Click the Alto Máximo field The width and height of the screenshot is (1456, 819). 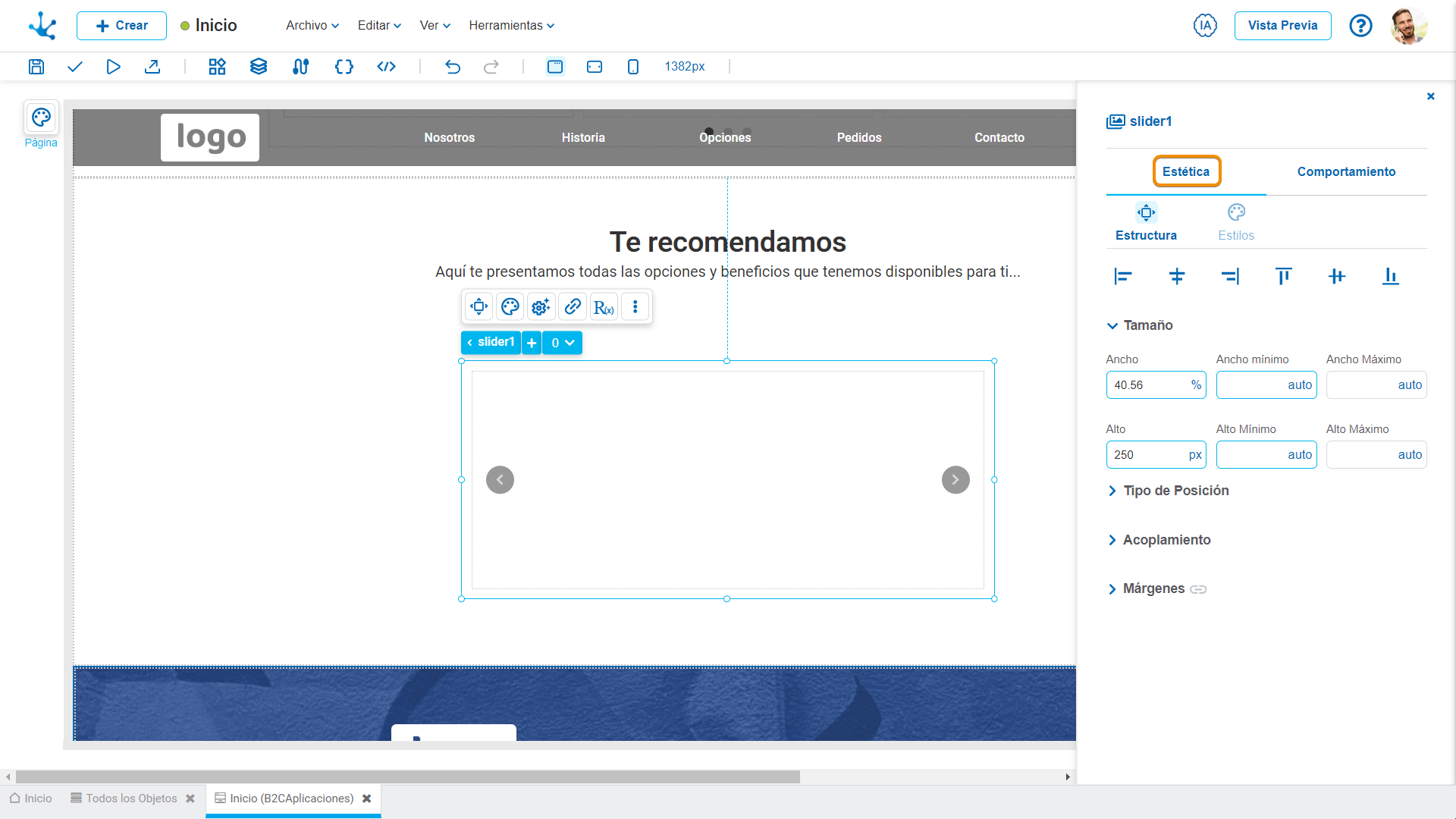(1376, 455)
